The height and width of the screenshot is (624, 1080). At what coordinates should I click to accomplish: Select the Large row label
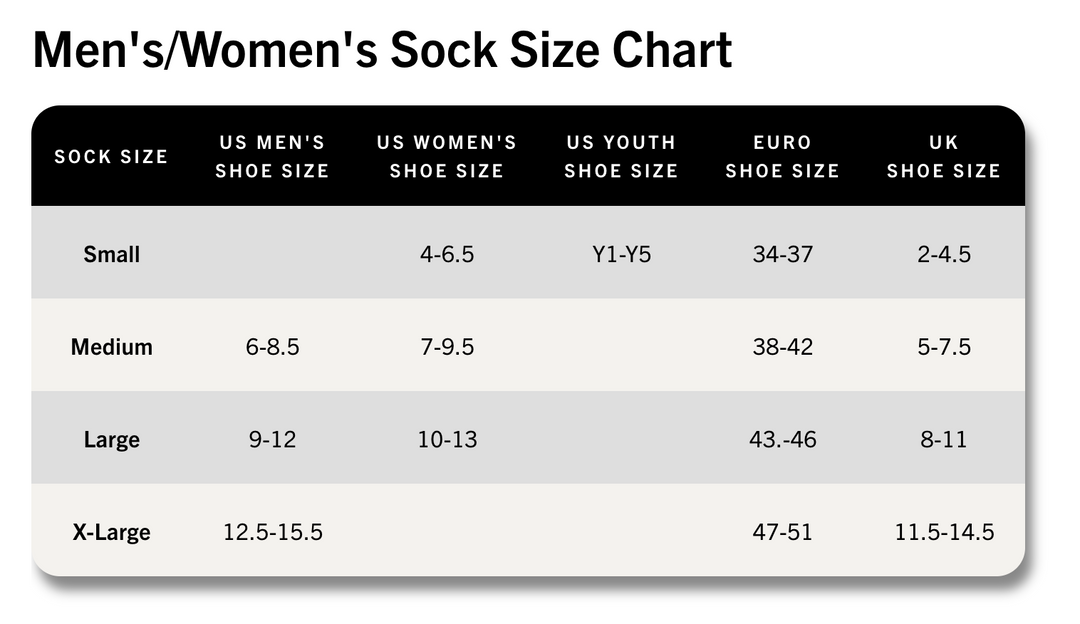(x=111, y=439)
